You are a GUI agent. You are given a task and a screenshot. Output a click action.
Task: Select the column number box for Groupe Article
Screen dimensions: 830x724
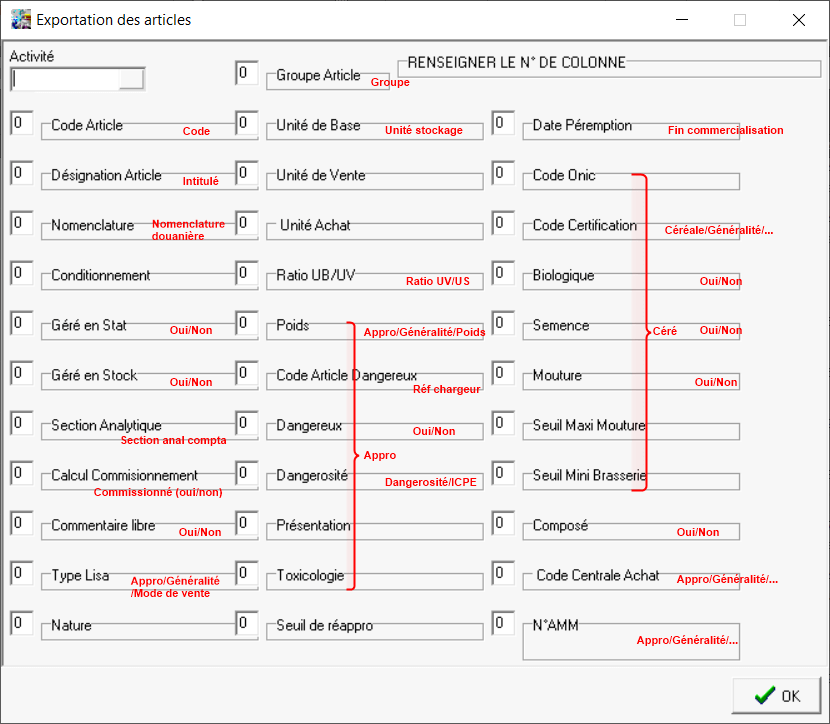[x=246, y=73]
